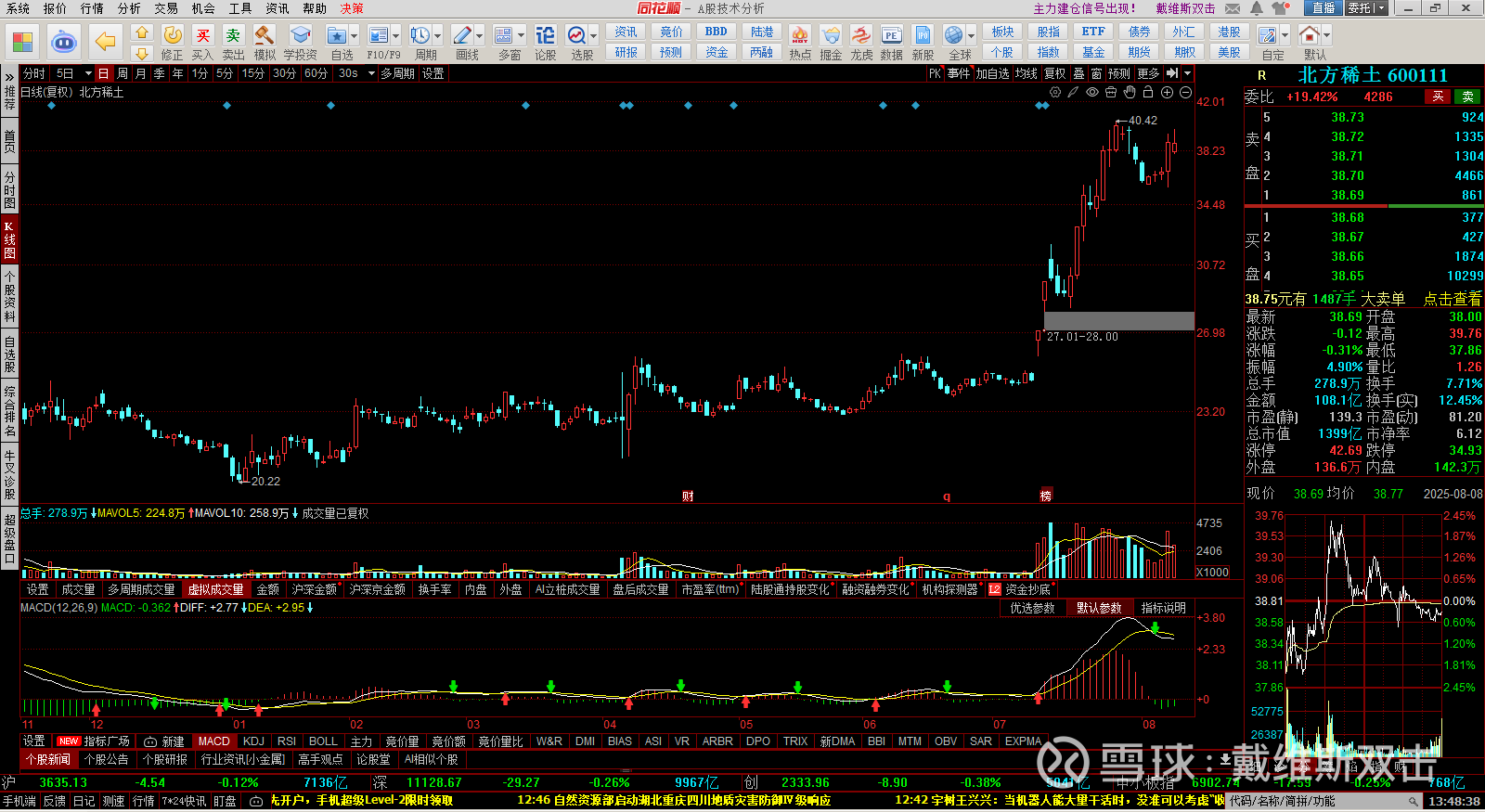Select the hand pan tool icon

(x=1130, y=92)
